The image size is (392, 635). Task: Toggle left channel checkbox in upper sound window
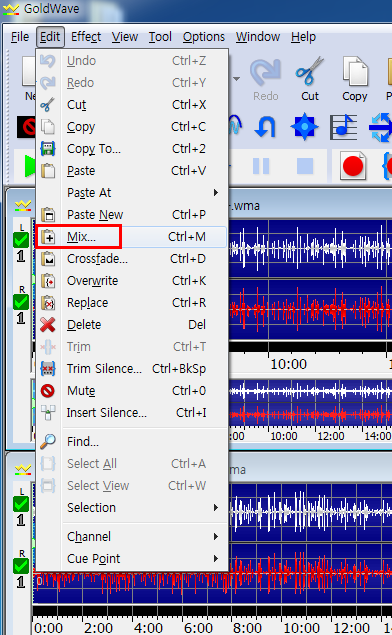[21, 240]
